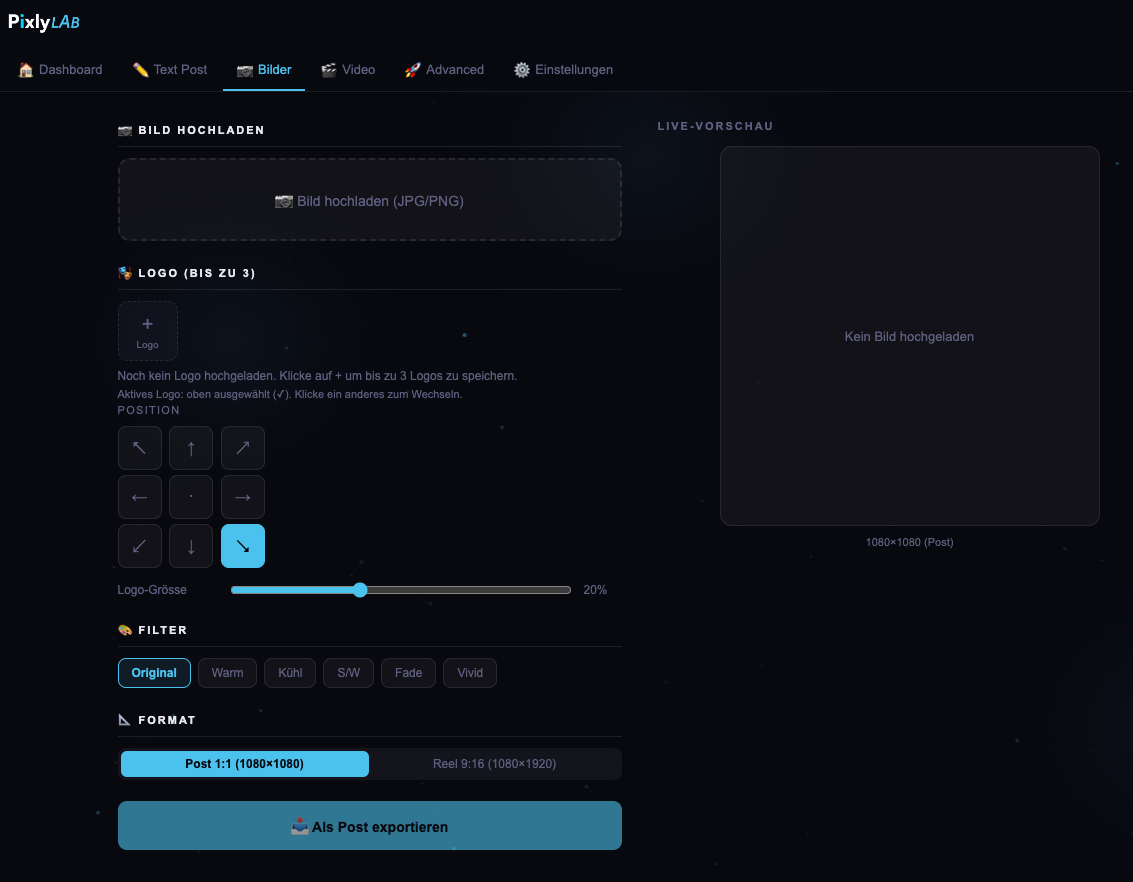Choose the Original filter

point(154,673)
